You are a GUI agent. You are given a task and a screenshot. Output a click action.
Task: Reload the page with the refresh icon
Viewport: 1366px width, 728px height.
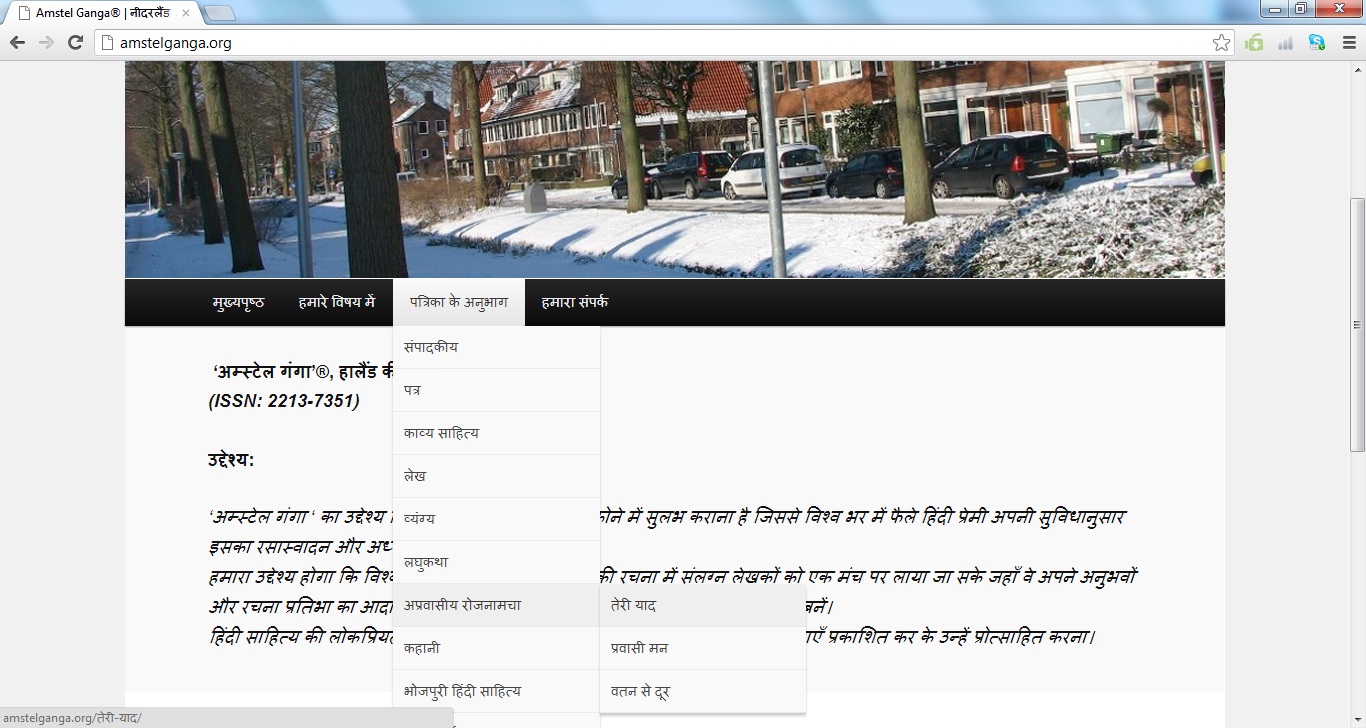[75, 42]
